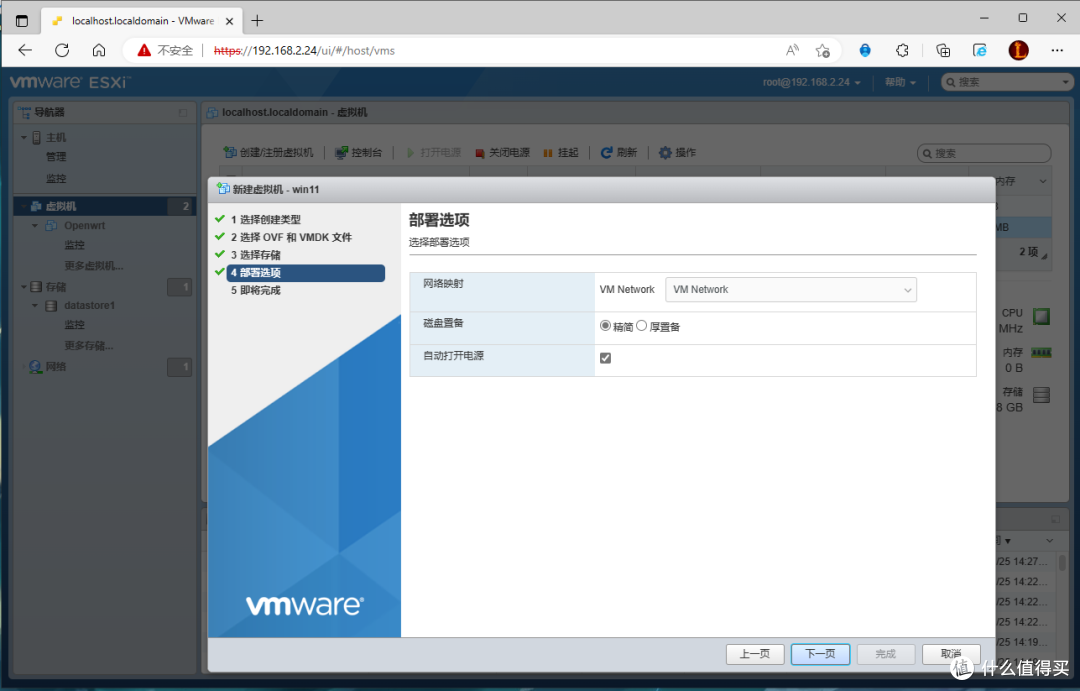Click the favorites star icon in address bar
The height and width of the screenshot is (691, 1080).
[822, 50]
